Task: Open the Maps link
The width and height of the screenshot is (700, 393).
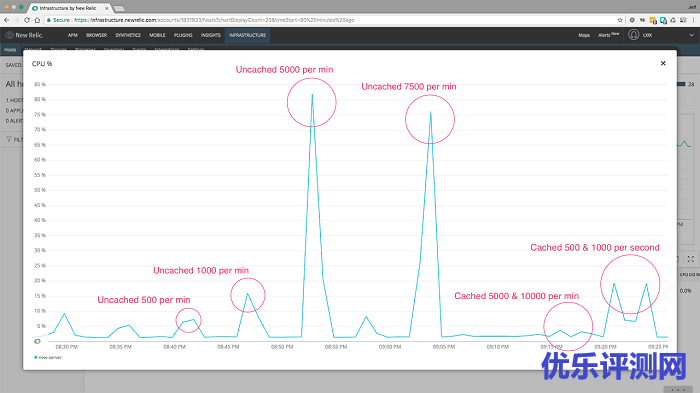Action: [584, 35]
